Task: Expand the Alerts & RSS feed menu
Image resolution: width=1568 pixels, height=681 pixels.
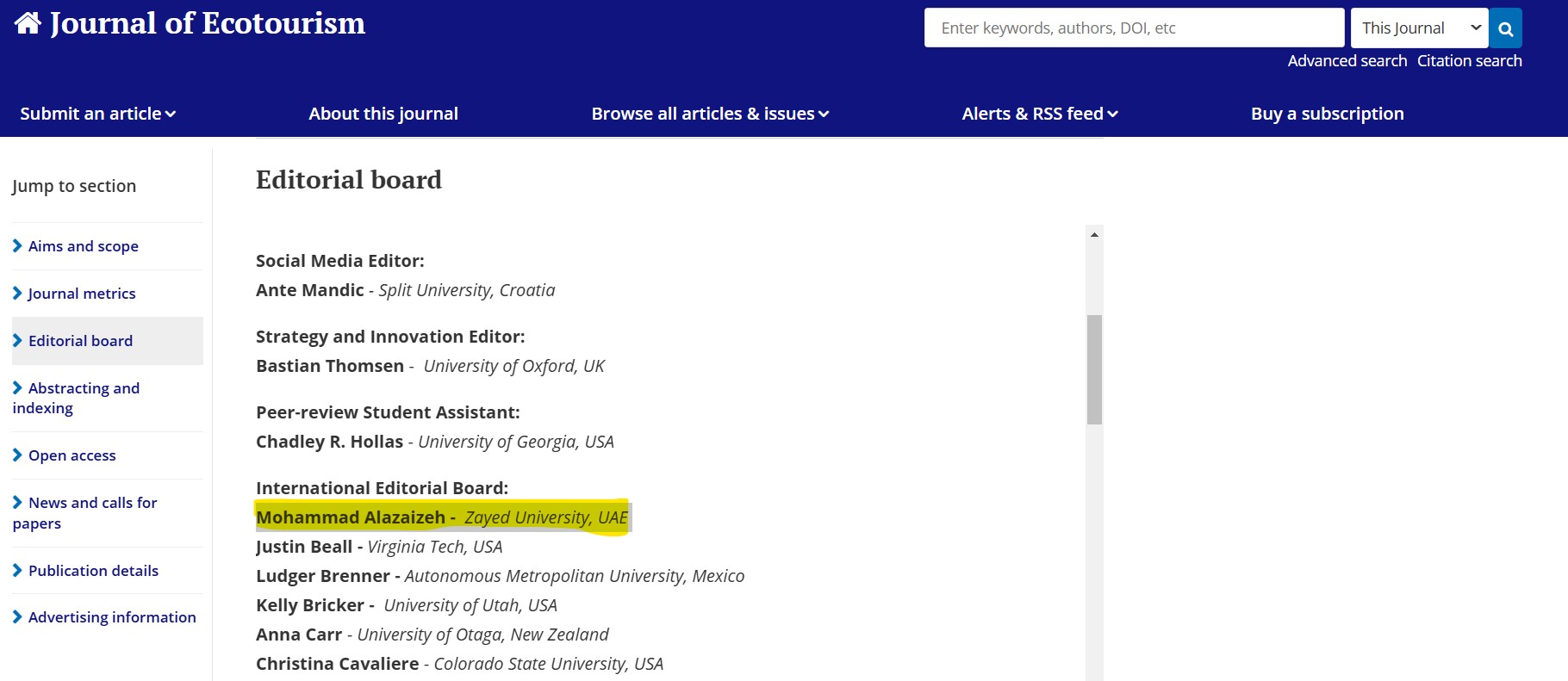Action: coord(1039,114)
